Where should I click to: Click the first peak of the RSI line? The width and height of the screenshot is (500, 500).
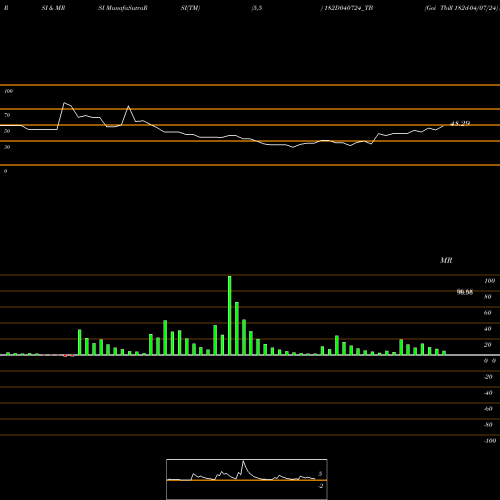[64, 103]
